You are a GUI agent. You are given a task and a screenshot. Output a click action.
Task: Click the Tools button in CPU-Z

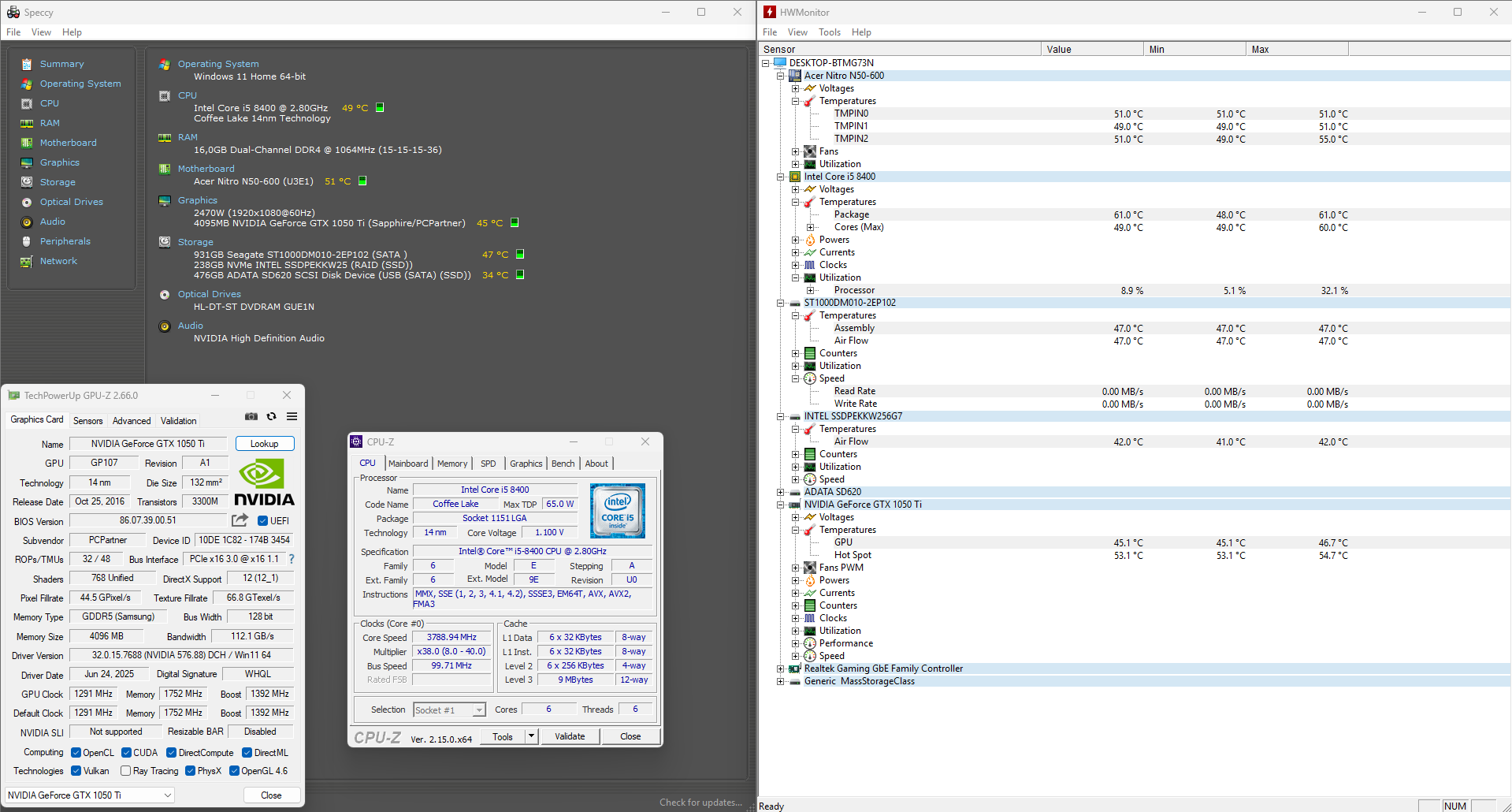503,736
